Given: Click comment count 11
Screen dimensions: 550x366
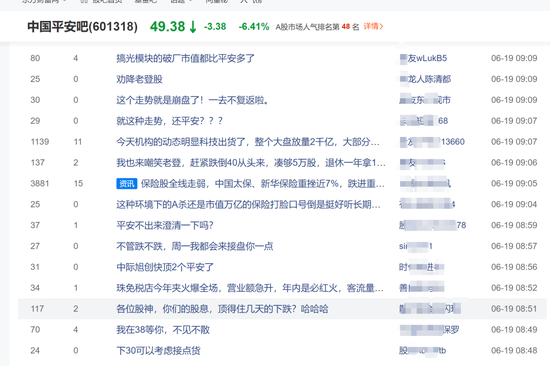Looking at the screenshot, I should (78, 142).
